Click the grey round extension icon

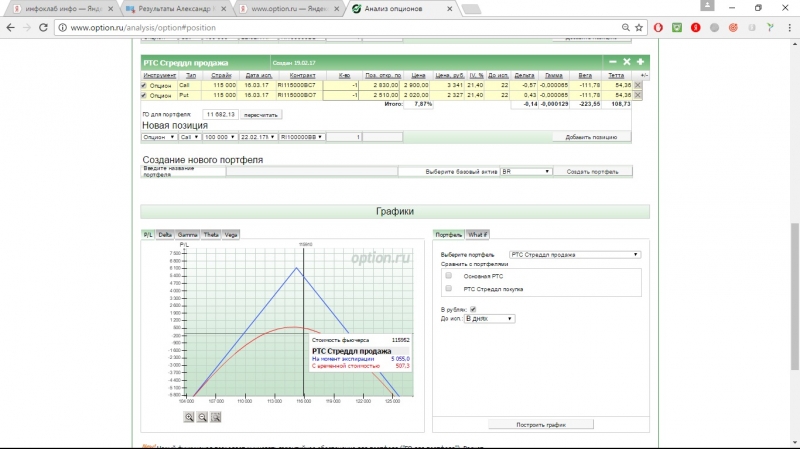(x=714, y=28)
